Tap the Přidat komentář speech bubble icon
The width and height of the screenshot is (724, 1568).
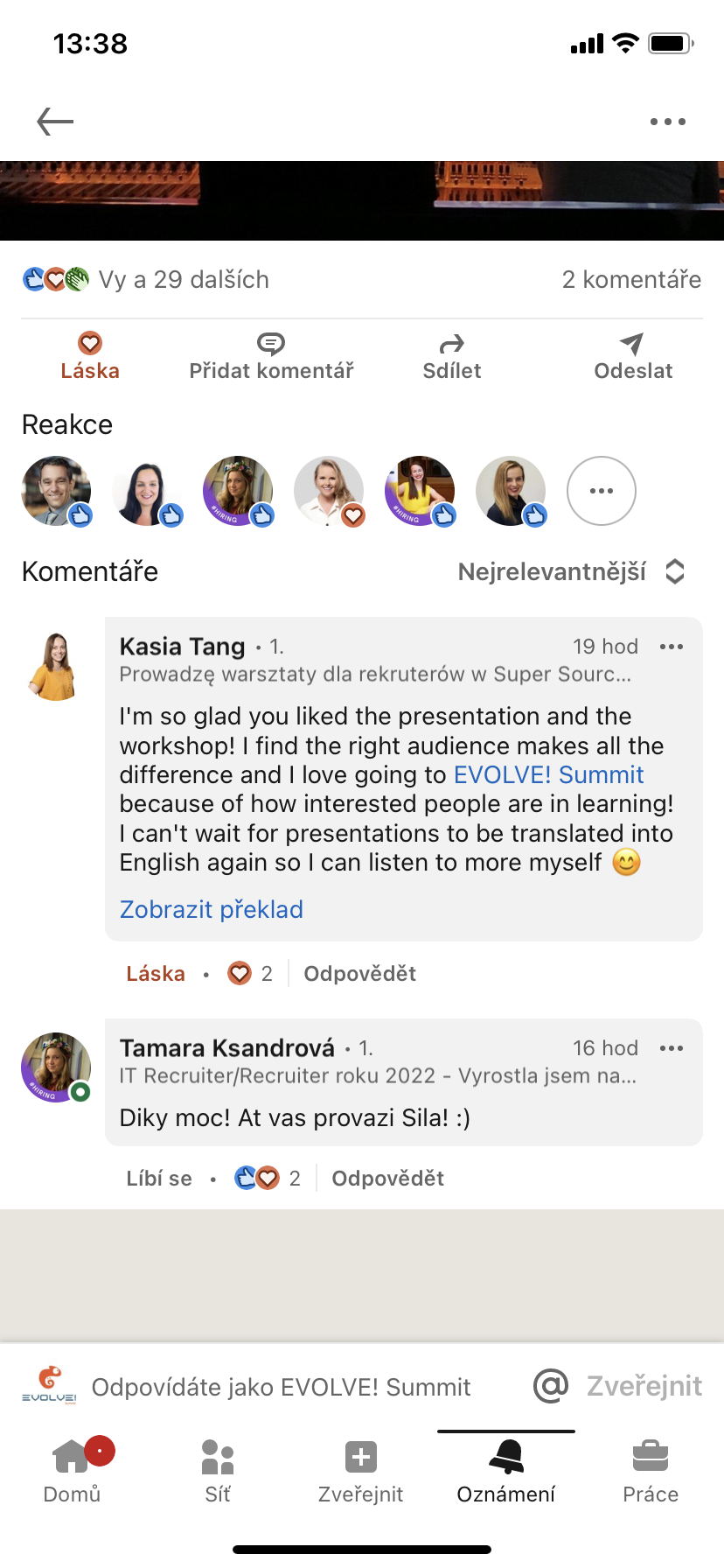click(x=271, y=343)
